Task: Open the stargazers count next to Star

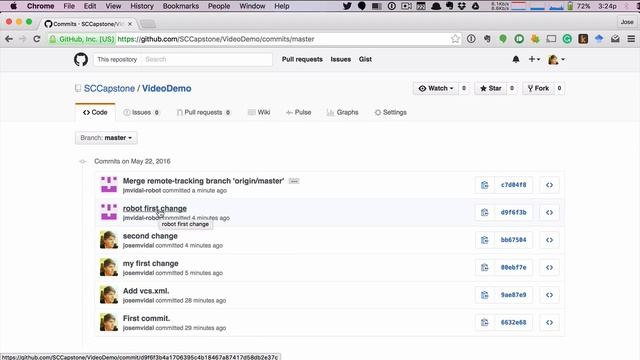Action: (x=512, y=88)
